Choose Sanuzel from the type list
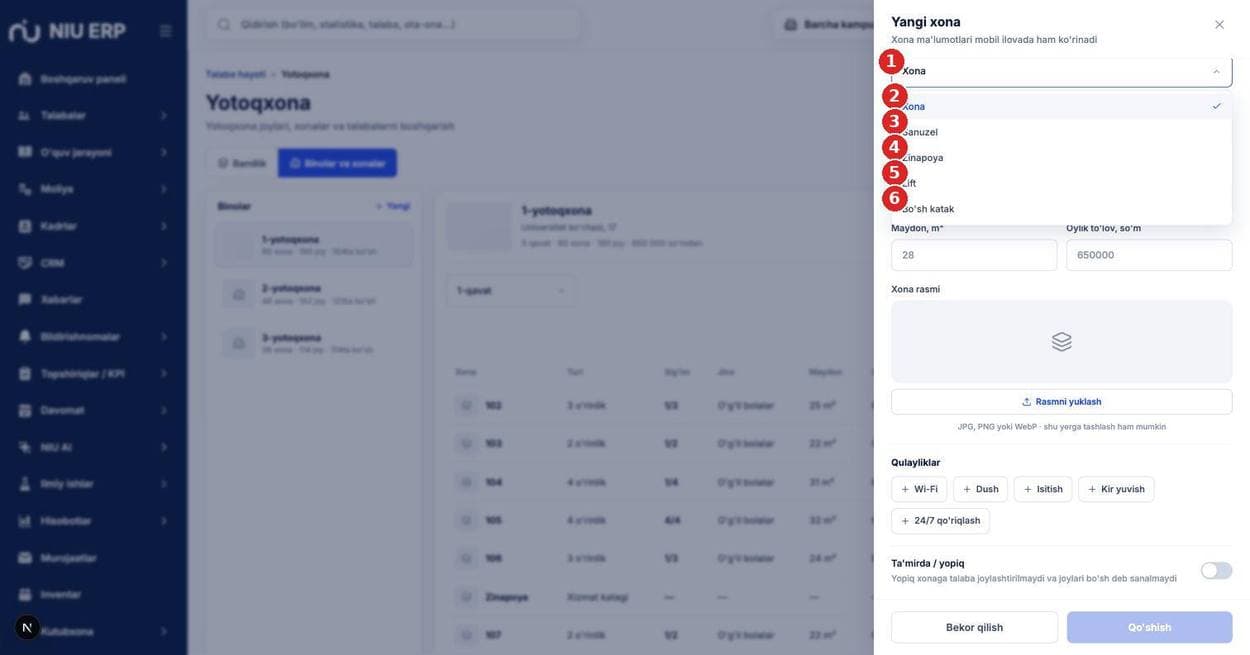Viewport: 1250px width, 655px height. click(1062, 132)
